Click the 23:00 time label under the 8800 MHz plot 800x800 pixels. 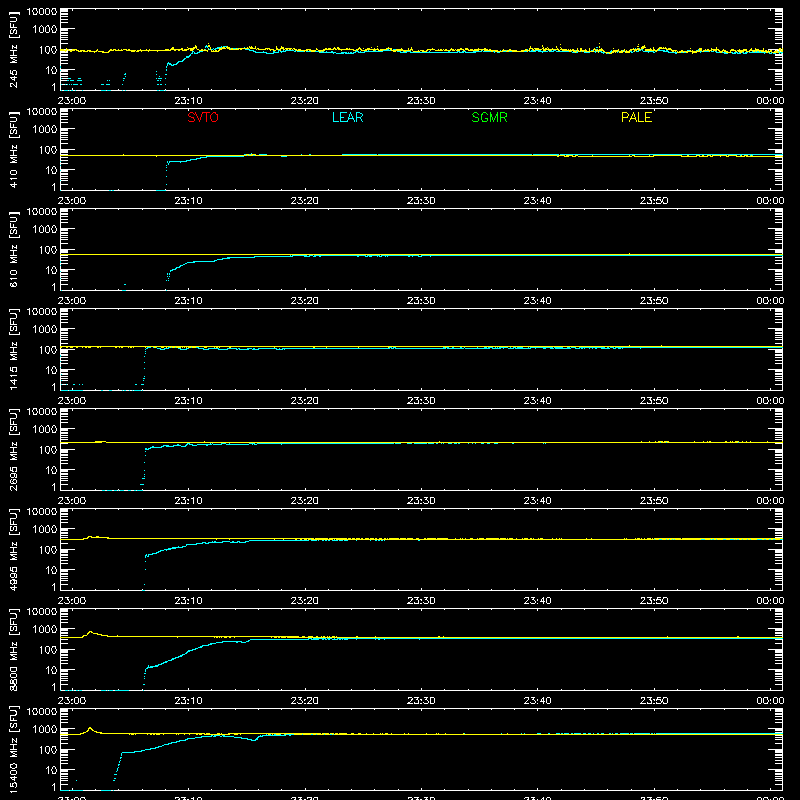[x=71, y=701]
